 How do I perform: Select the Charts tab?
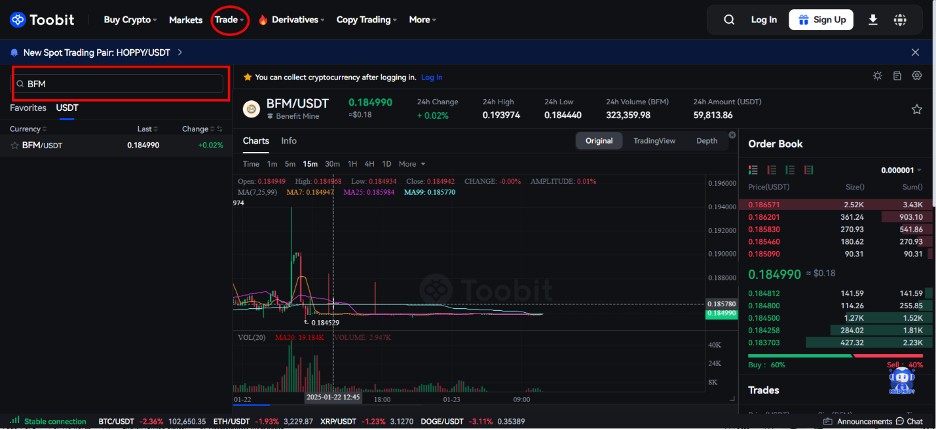[256, 141]
